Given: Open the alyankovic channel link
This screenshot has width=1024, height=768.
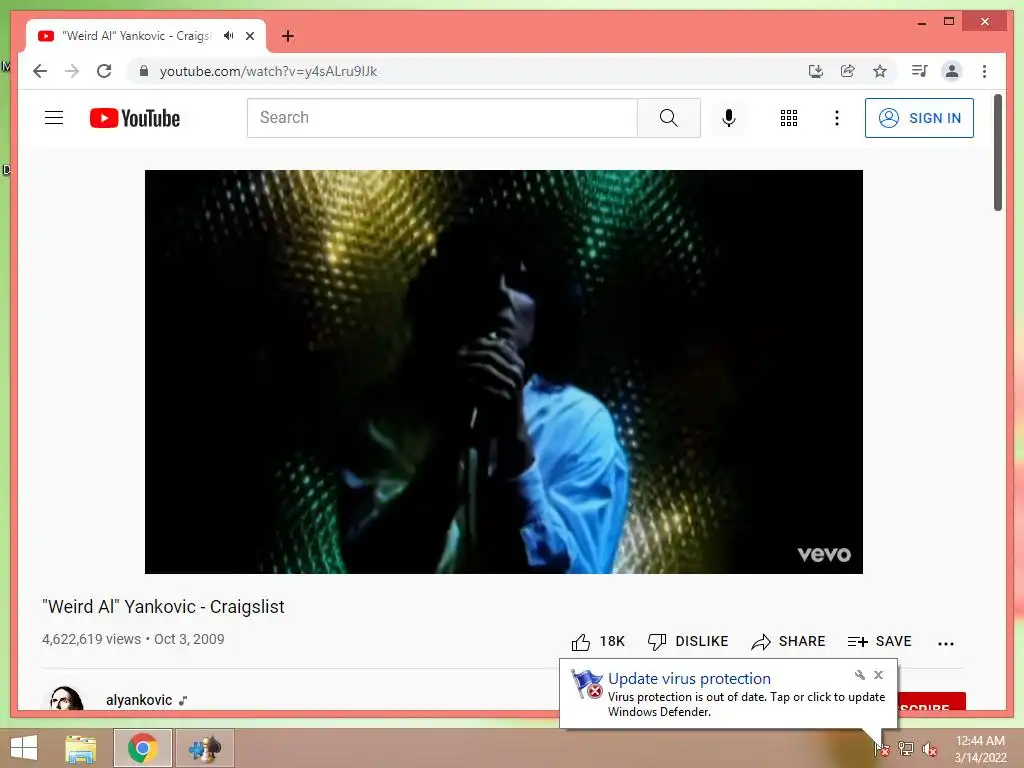Looking at the screenshot, I should [139, 700].
